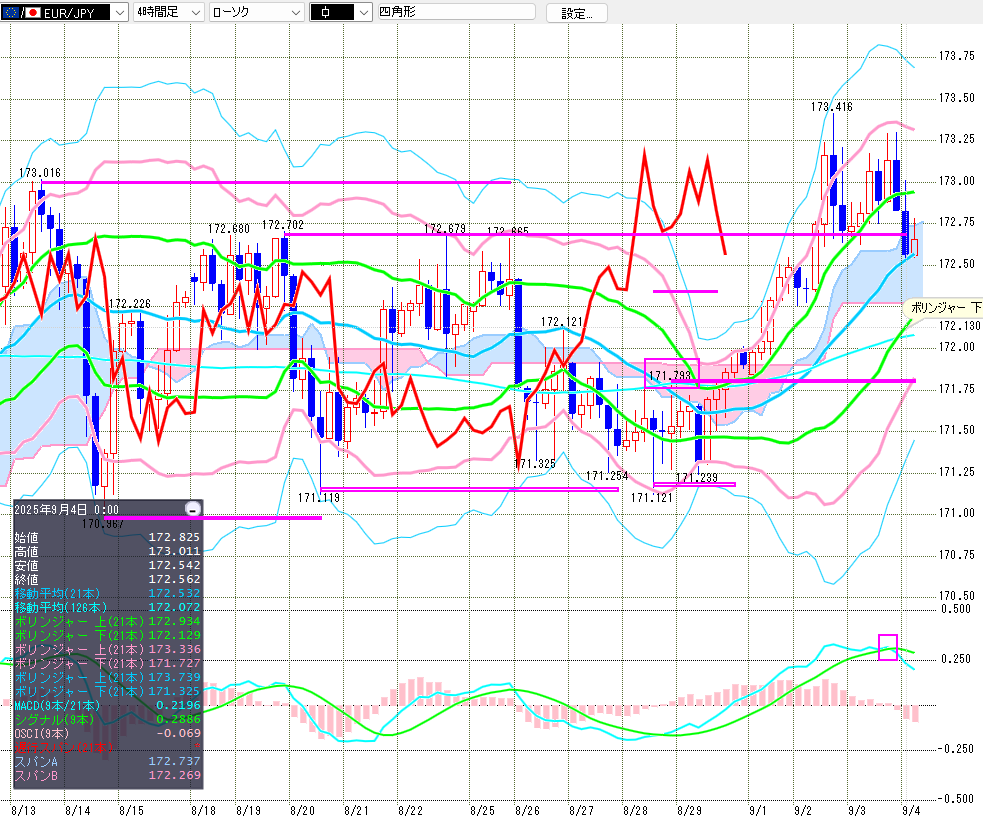
Task: Click the EU and Japan flag icon
Action: [x=21, y=12]
